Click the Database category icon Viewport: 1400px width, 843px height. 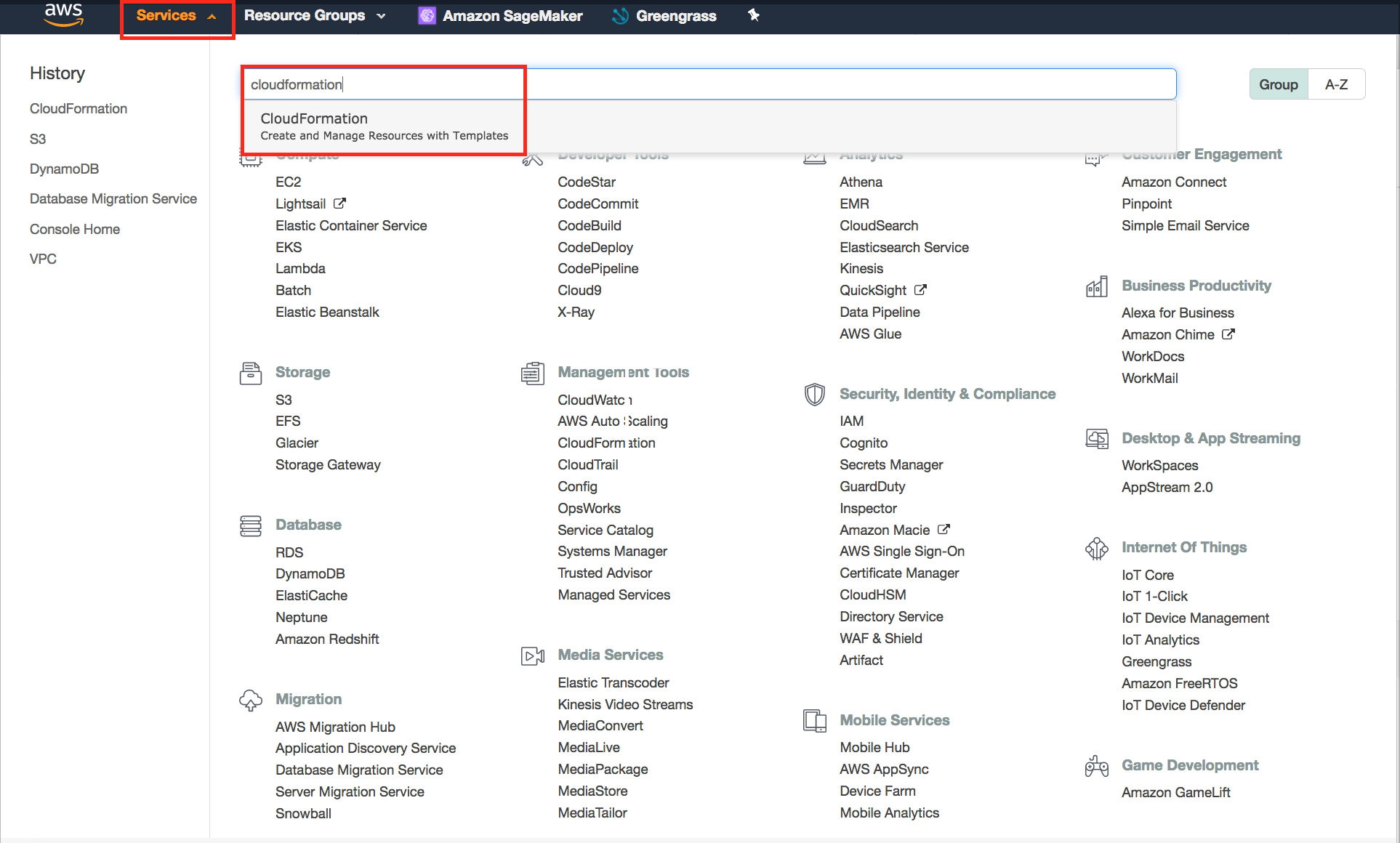coord(251,525)
